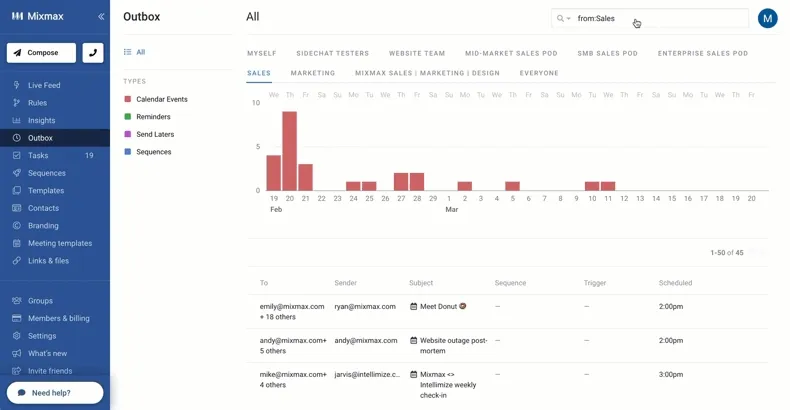Switch to the Everyone tab
This screenshot has height=410, width=790.
pyautogui.click(x=539, y=73)
